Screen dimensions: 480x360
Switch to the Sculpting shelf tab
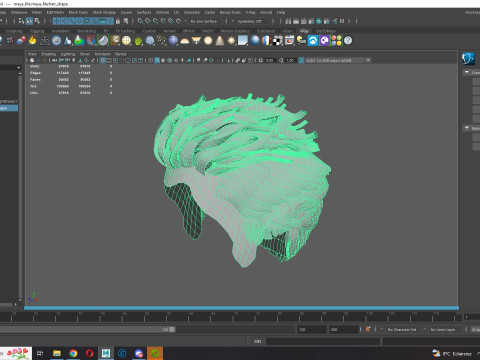[14, 31]
